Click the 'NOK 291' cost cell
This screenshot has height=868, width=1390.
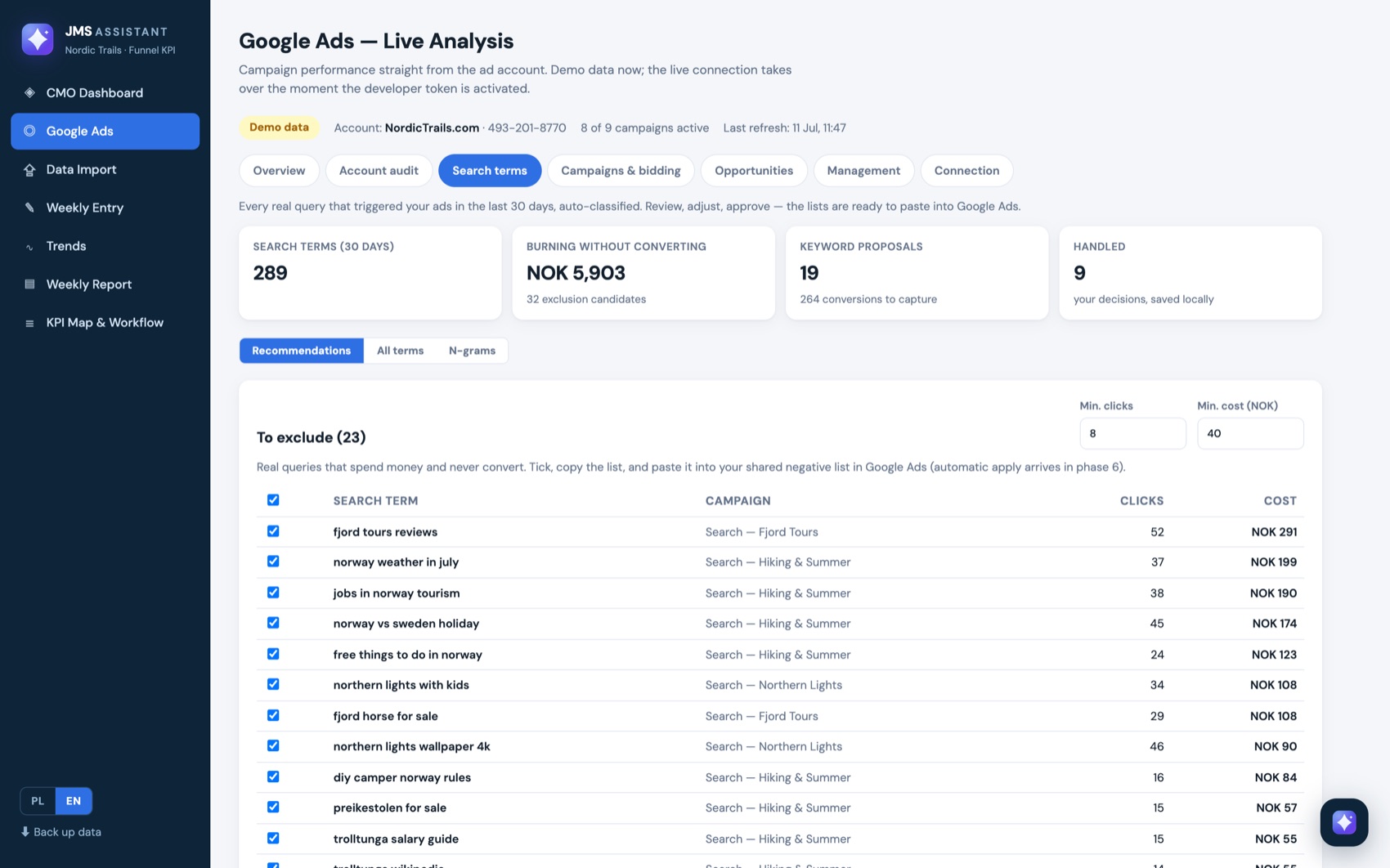point(1274,531)
